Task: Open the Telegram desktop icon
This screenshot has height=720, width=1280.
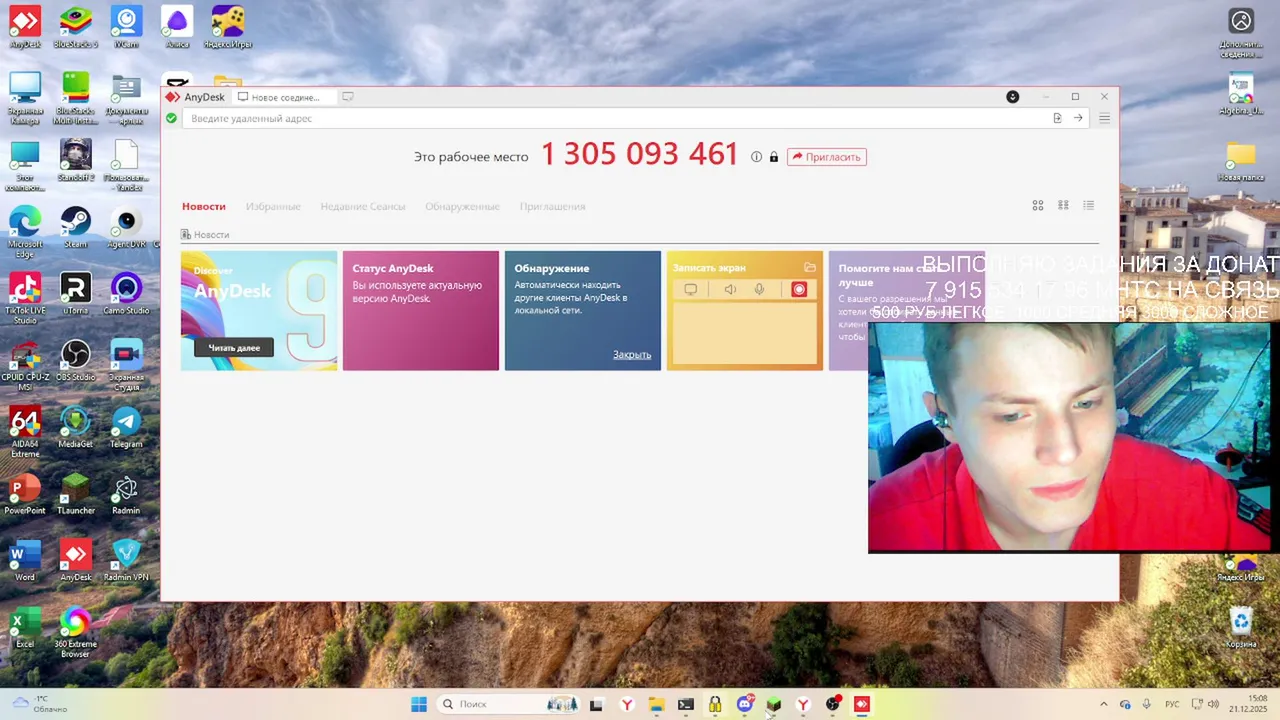Action: click(x=126, y=427)
